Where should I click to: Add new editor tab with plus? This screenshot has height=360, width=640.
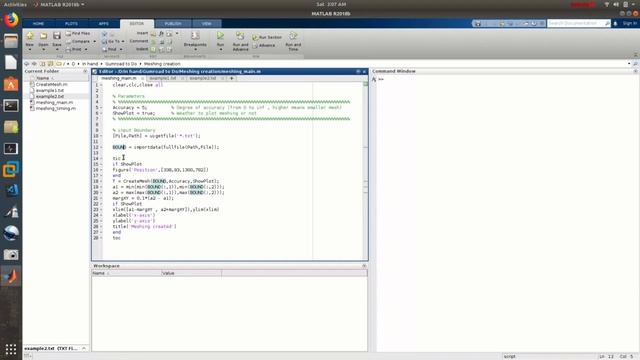[232, 78]
